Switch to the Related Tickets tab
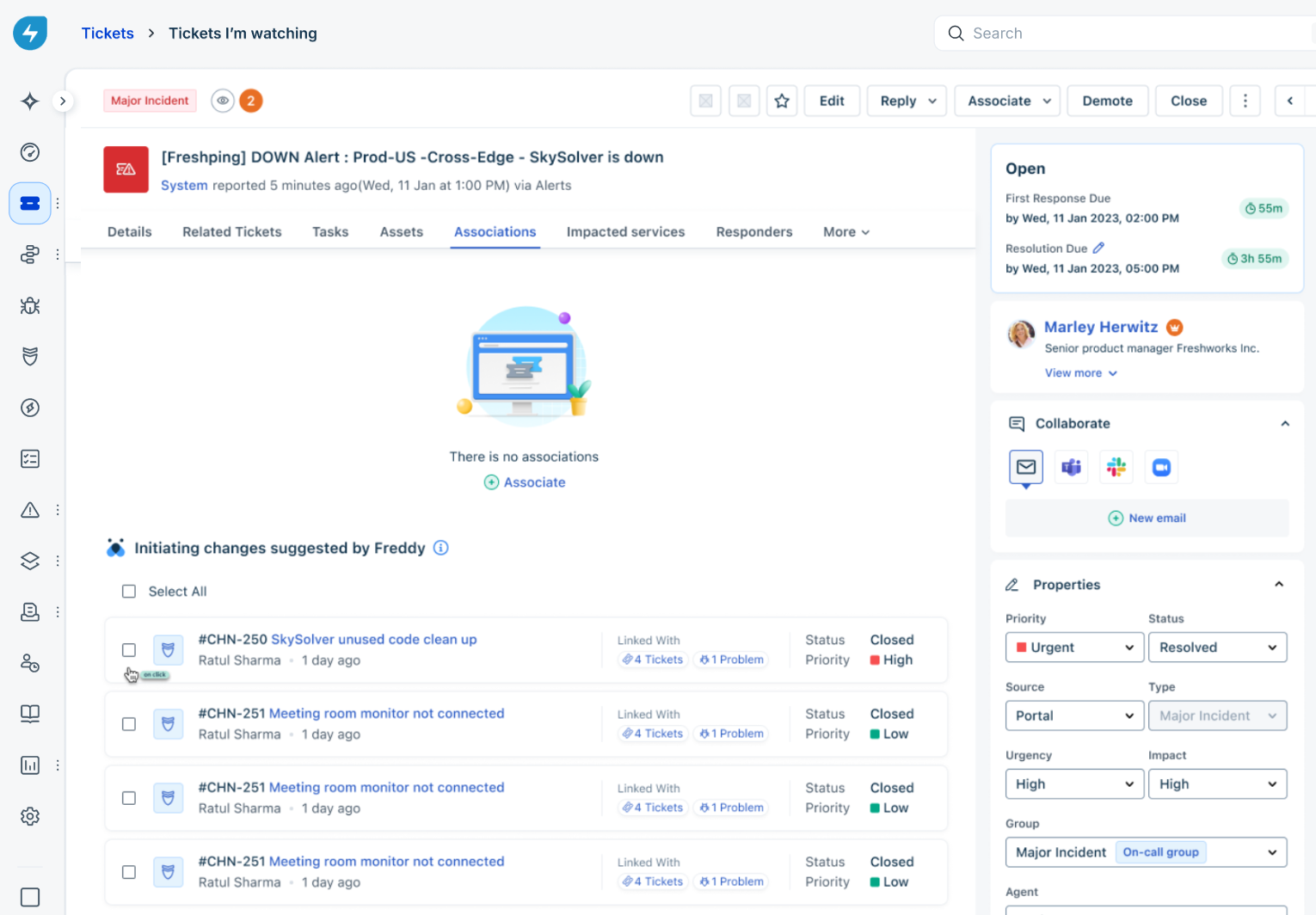 [232, 232]
